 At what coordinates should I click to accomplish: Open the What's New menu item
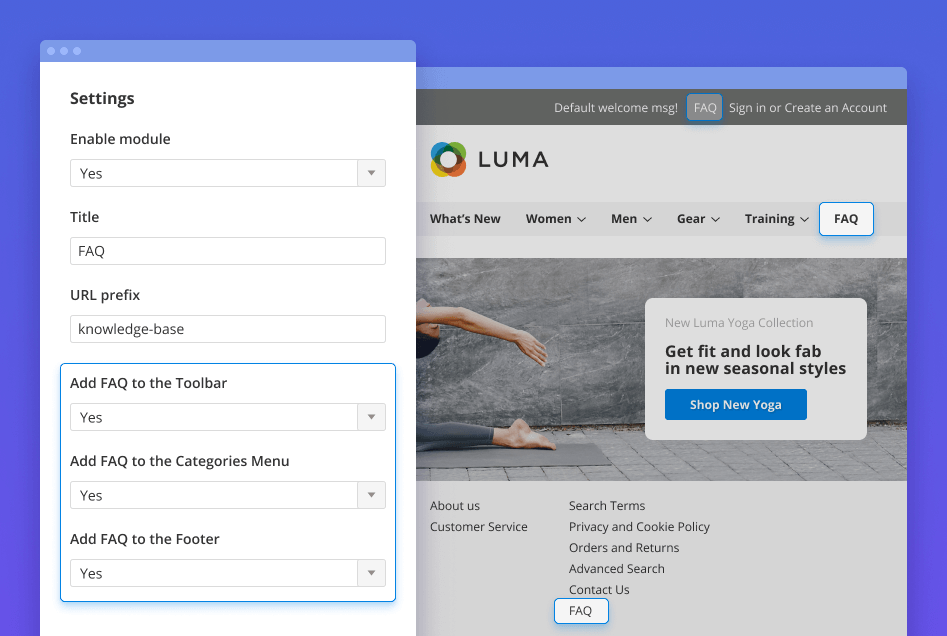[465, 219]
